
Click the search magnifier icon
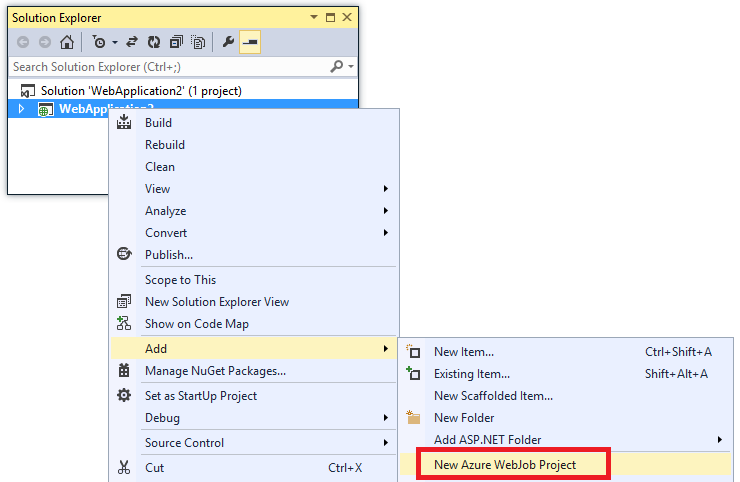click(336, 67)
